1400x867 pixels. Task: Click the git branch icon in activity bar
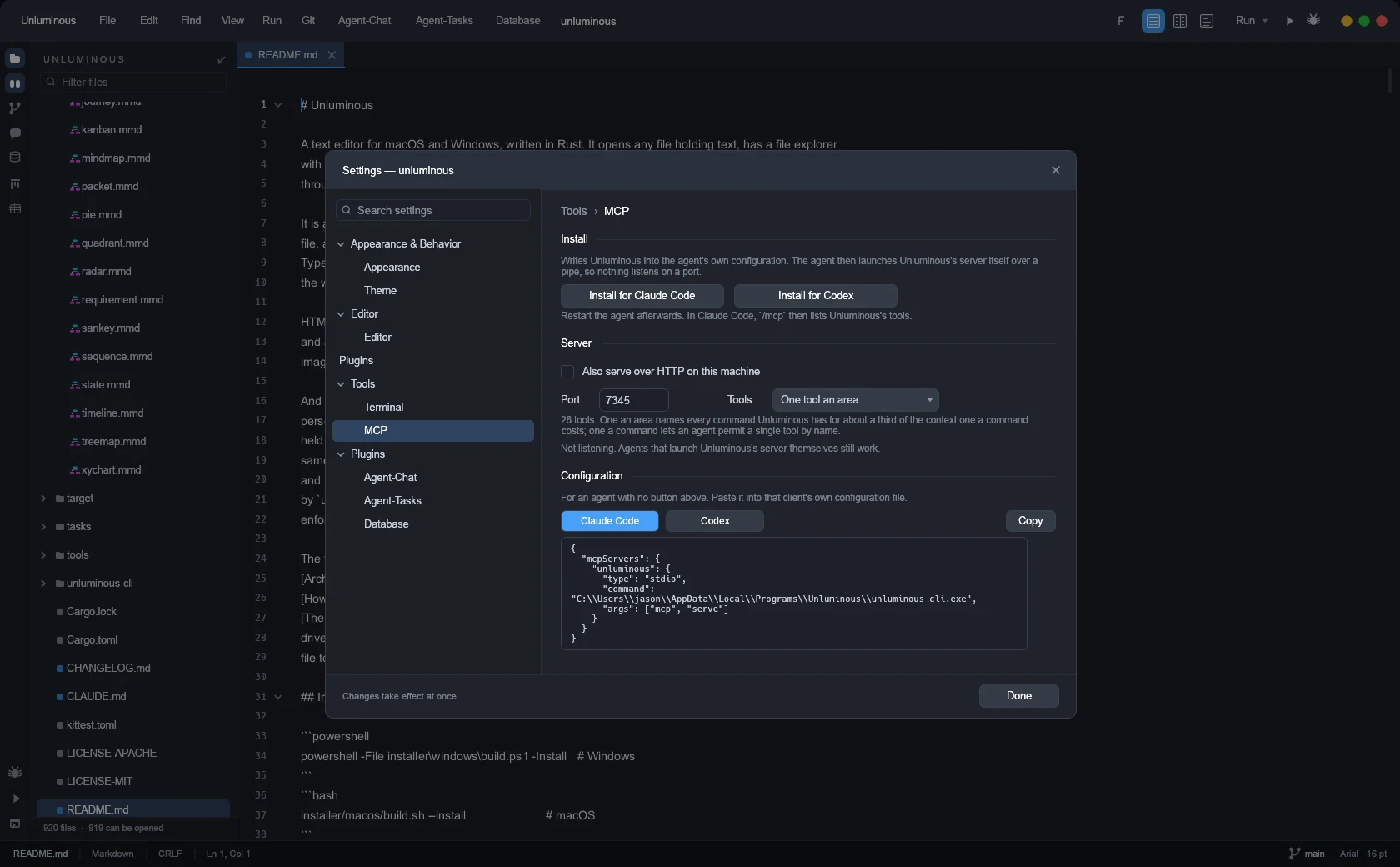click(x=15, y=108)
